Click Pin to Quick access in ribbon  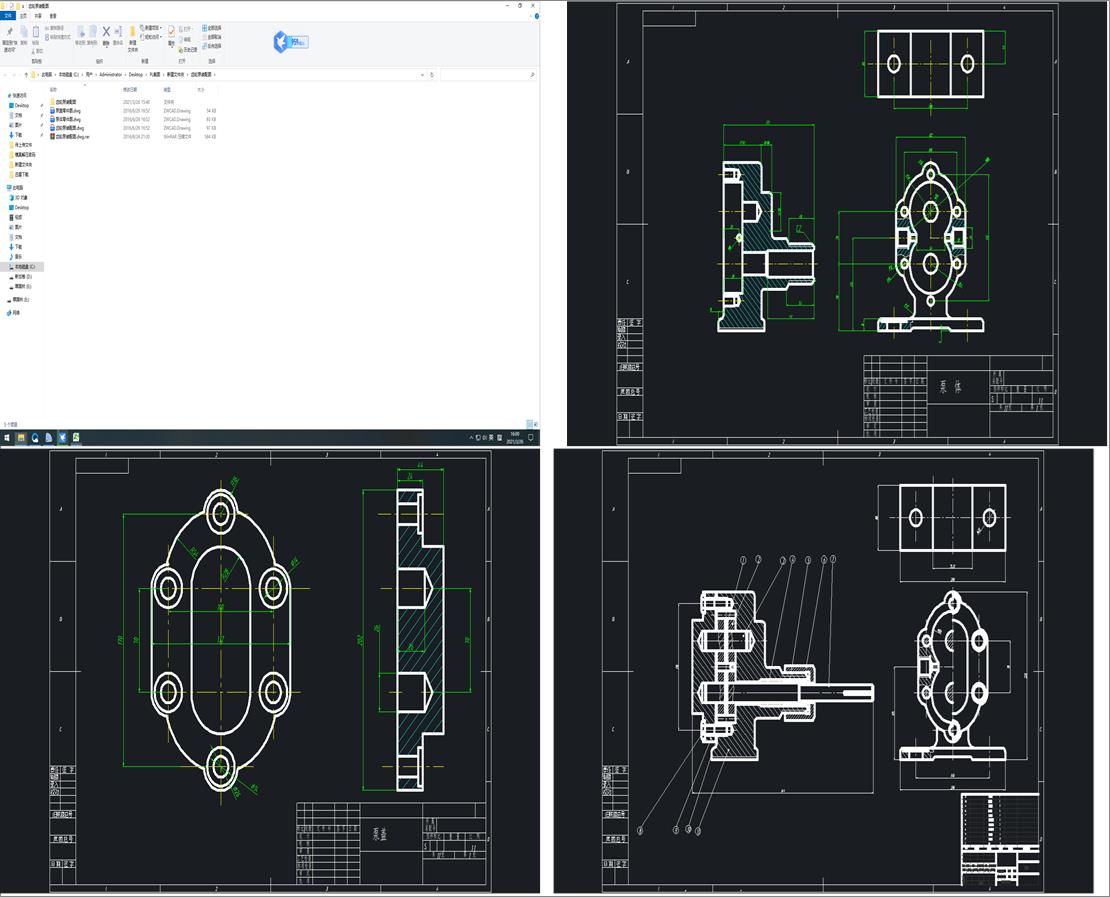pos(10,39)
